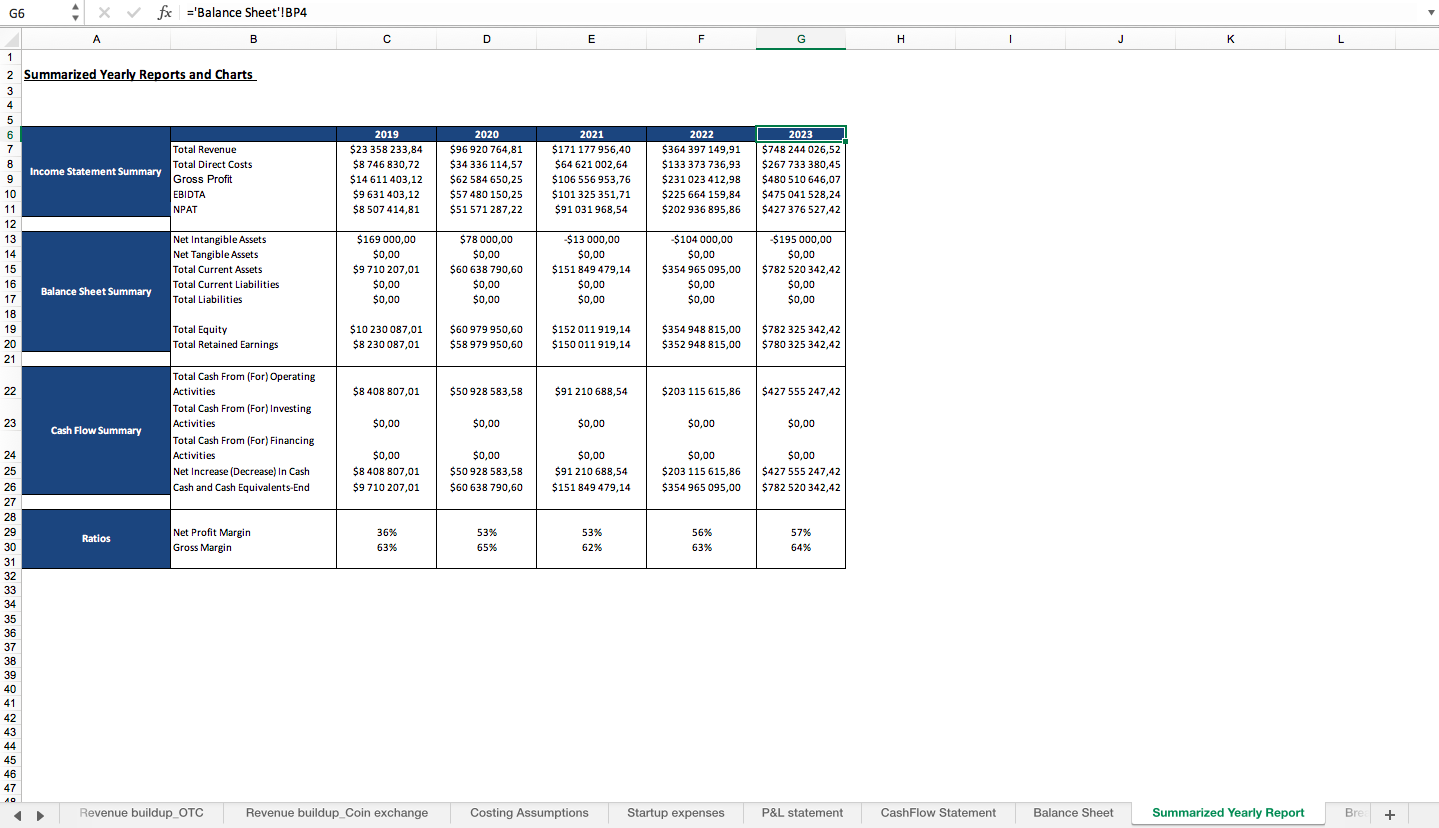The image size is (1439, 828).
Task: Select 2022 Cash and Cash Equivalents-End value
Action: (x=701, y=487)
